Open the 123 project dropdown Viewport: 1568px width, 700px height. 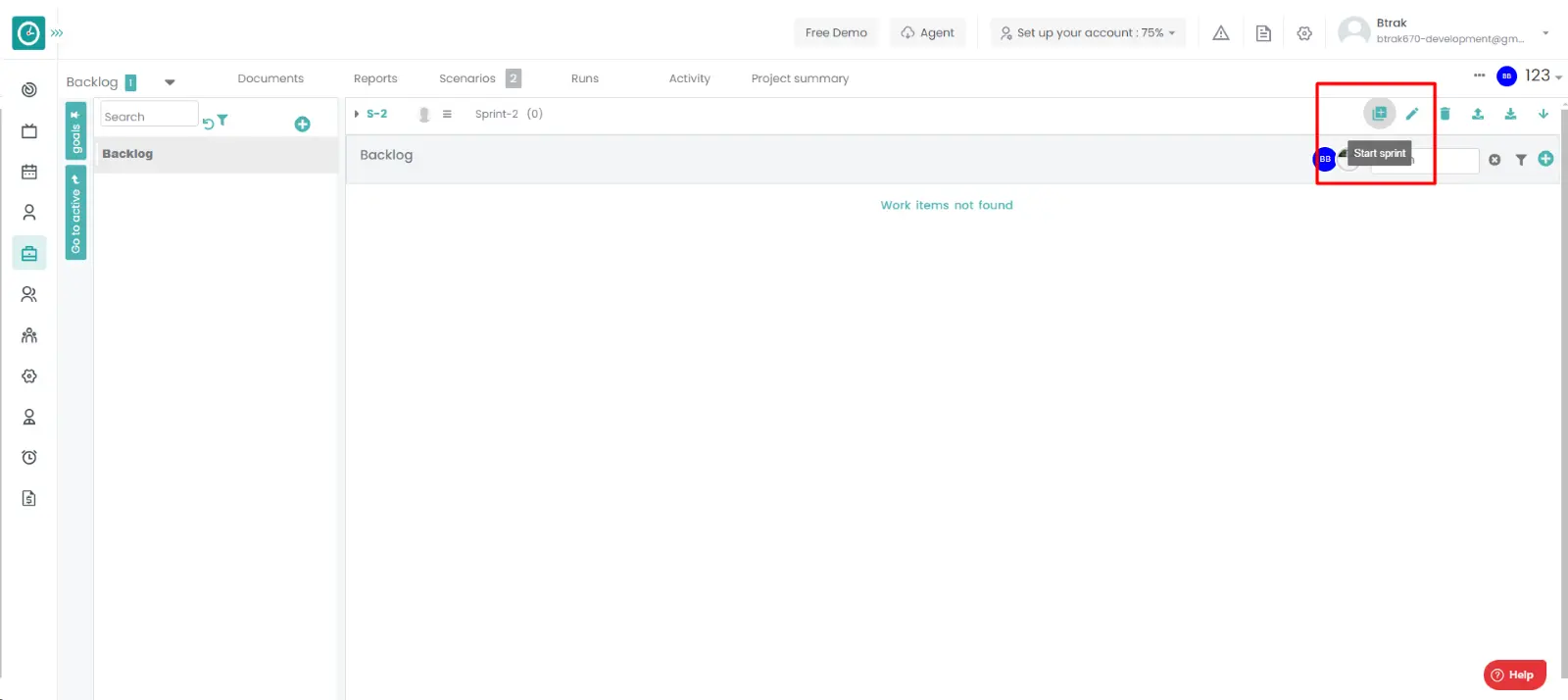click(x=1543, y=76)
